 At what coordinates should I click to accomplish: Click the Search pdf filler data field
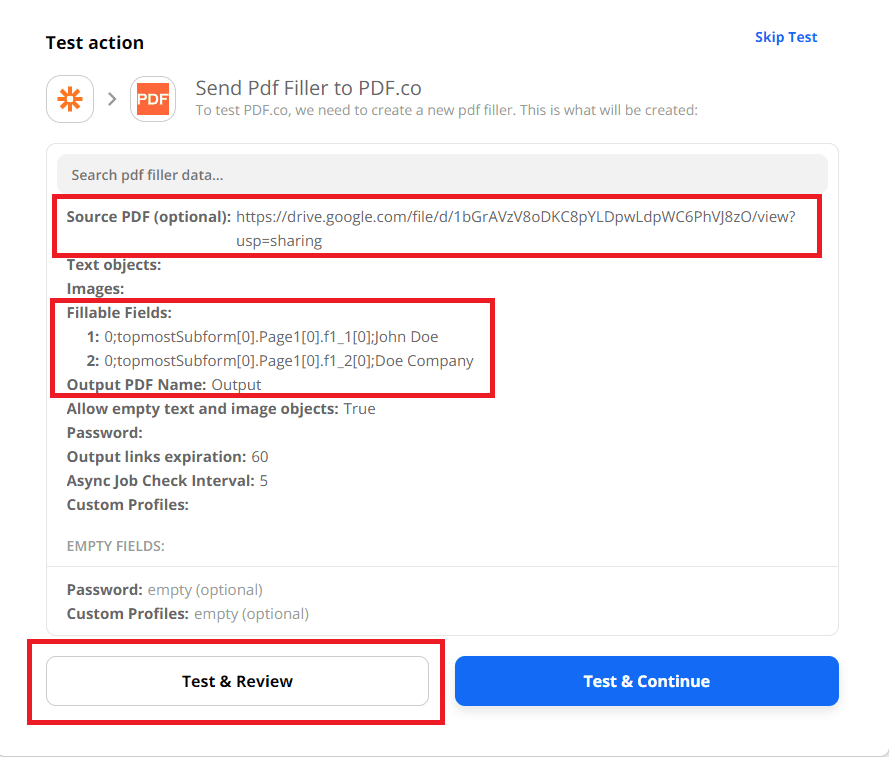pos(442,174)
